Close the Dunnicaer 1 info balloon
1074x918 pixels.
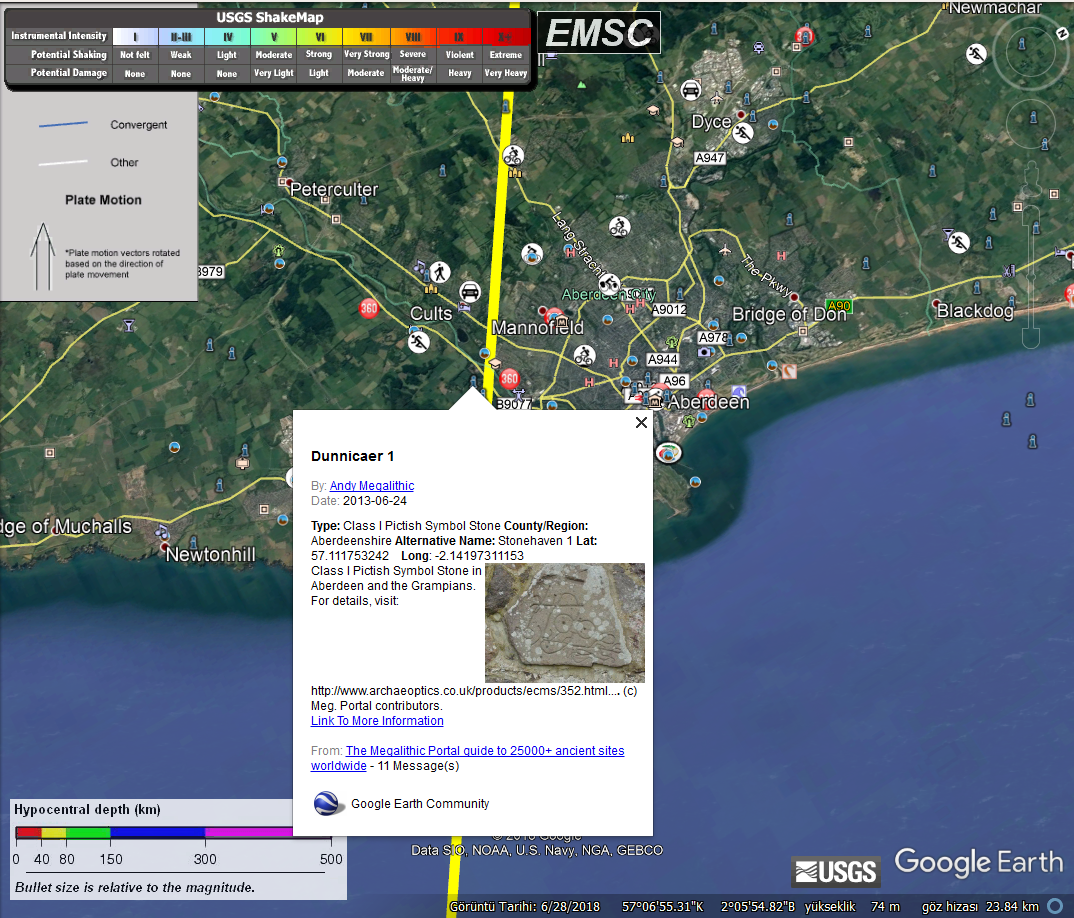(641, 423)
